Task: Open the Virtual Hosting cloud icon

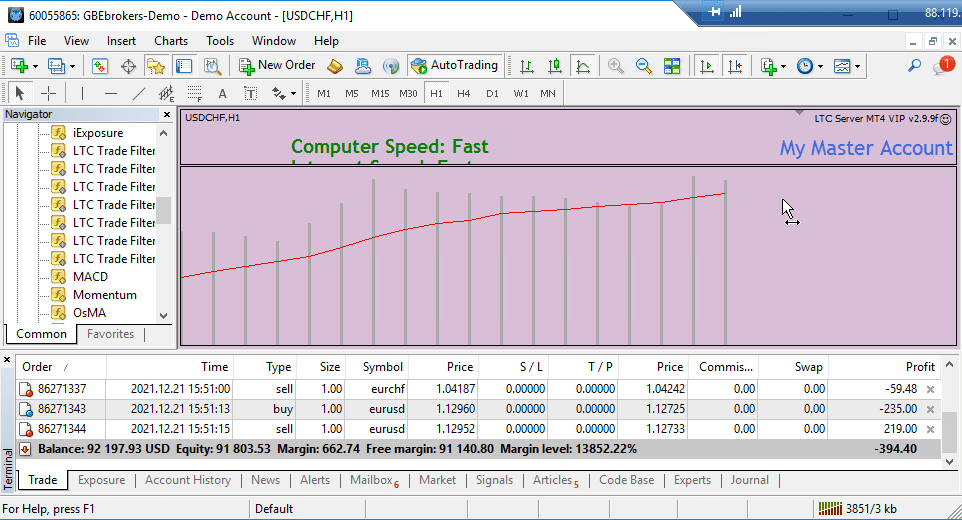Action: 363,66
